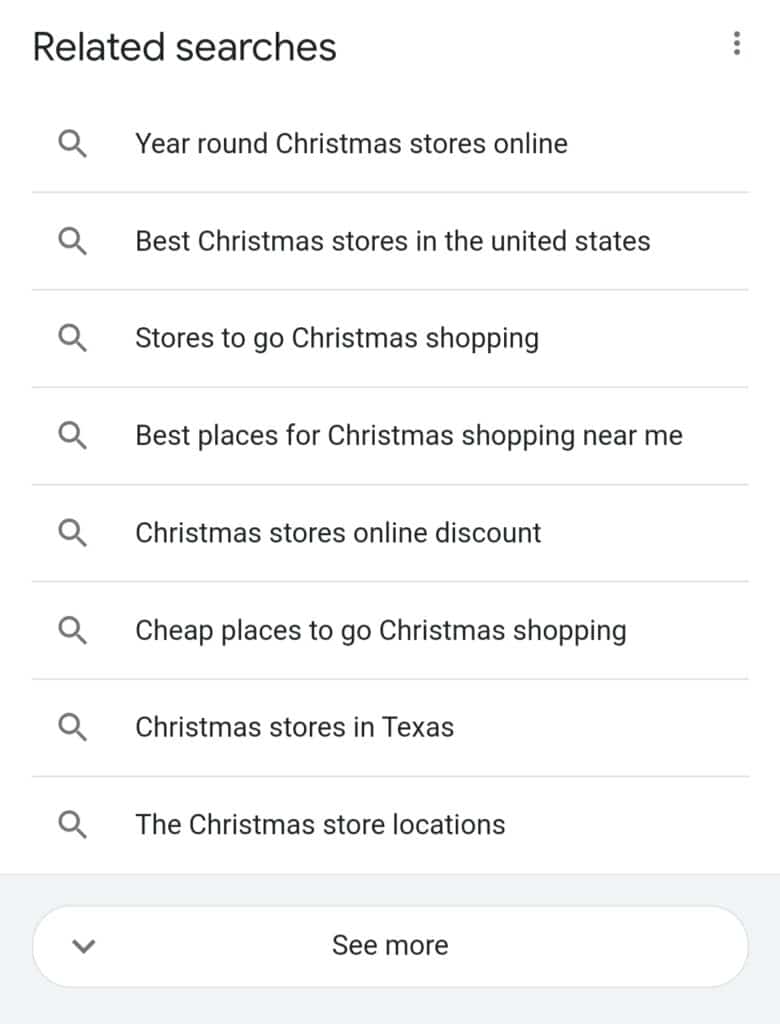780x1024 pixels.
Task: Open 'The Christmas store locations' suggestion
Action: pos(320,824)
